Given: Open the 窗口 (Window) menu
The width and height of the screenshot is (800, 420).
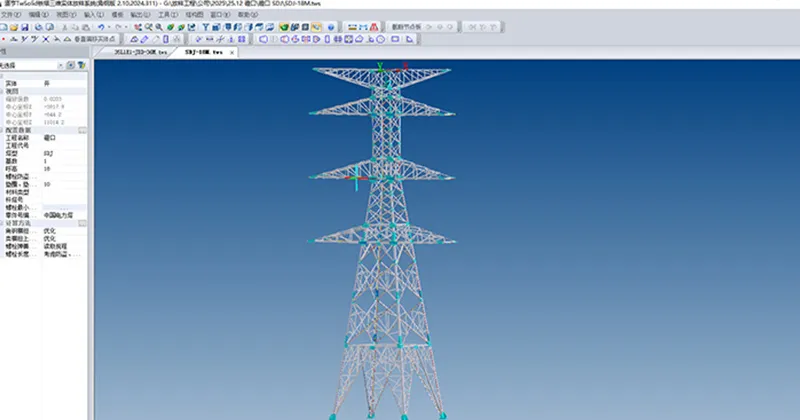Looking at the screenshot, I should (x=220, y=15).
